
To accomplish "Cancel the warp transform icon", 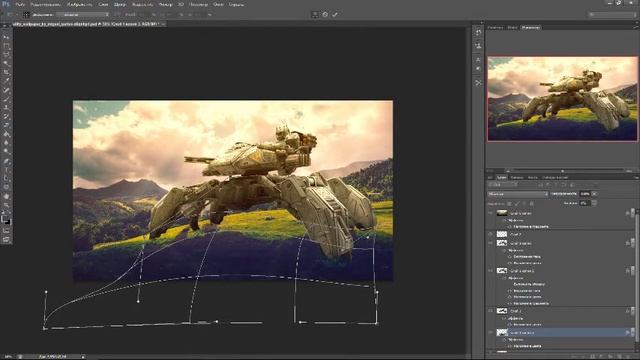I will pyautogui.click(x=325, y=14).
